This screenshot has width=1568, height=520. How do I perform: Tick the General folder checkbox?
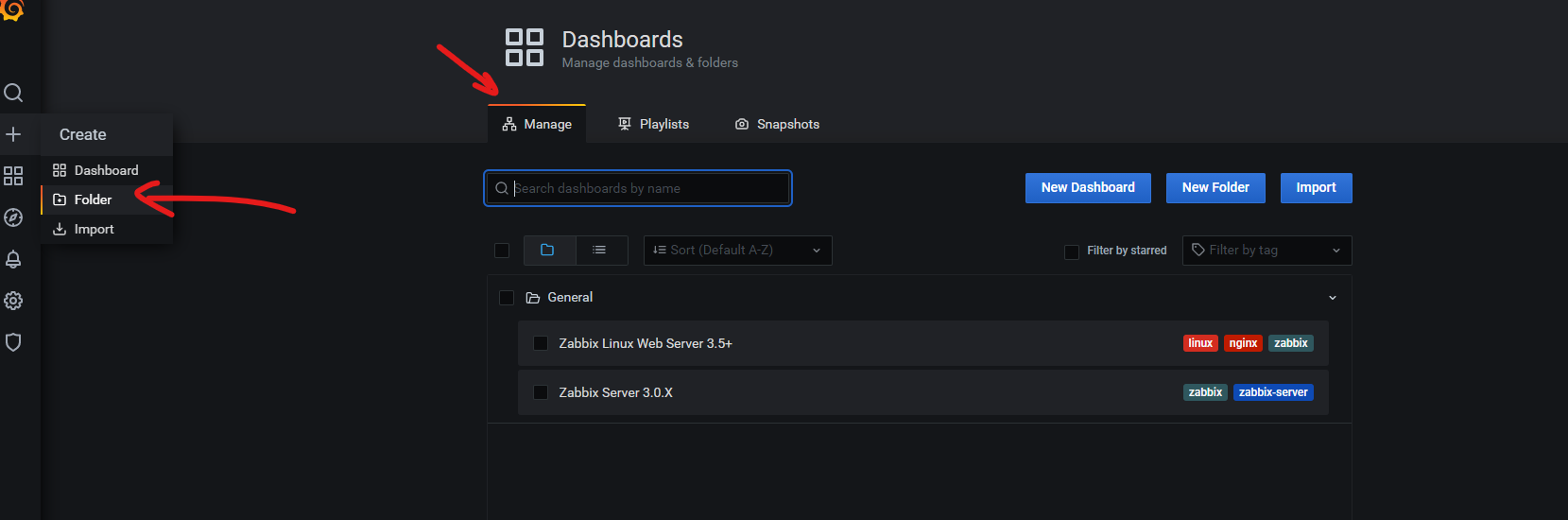(507, 298)
